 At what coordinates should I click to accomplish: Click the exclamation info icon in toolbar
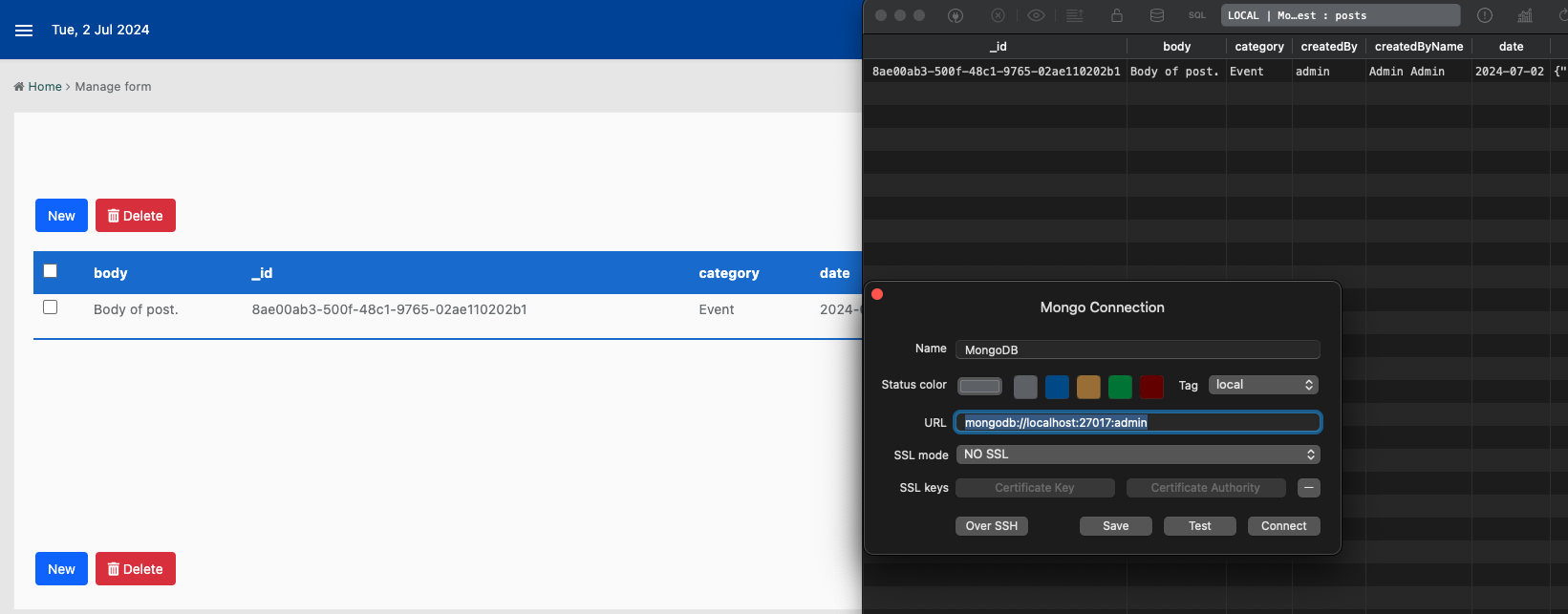pos(1485,15)
